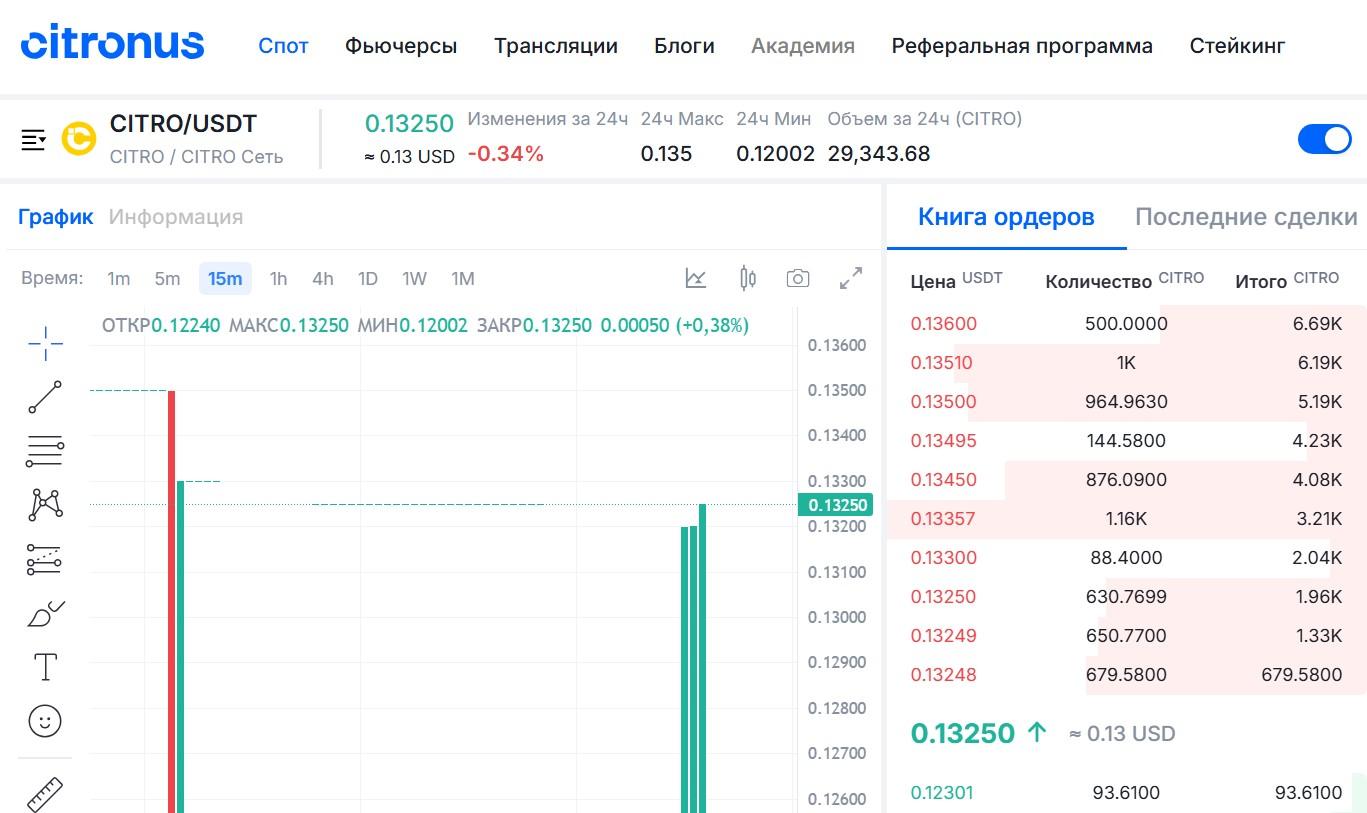The image size is (1367, 813).
Task: Select the trend line drawing tool
Action: [x=43, y=396]
